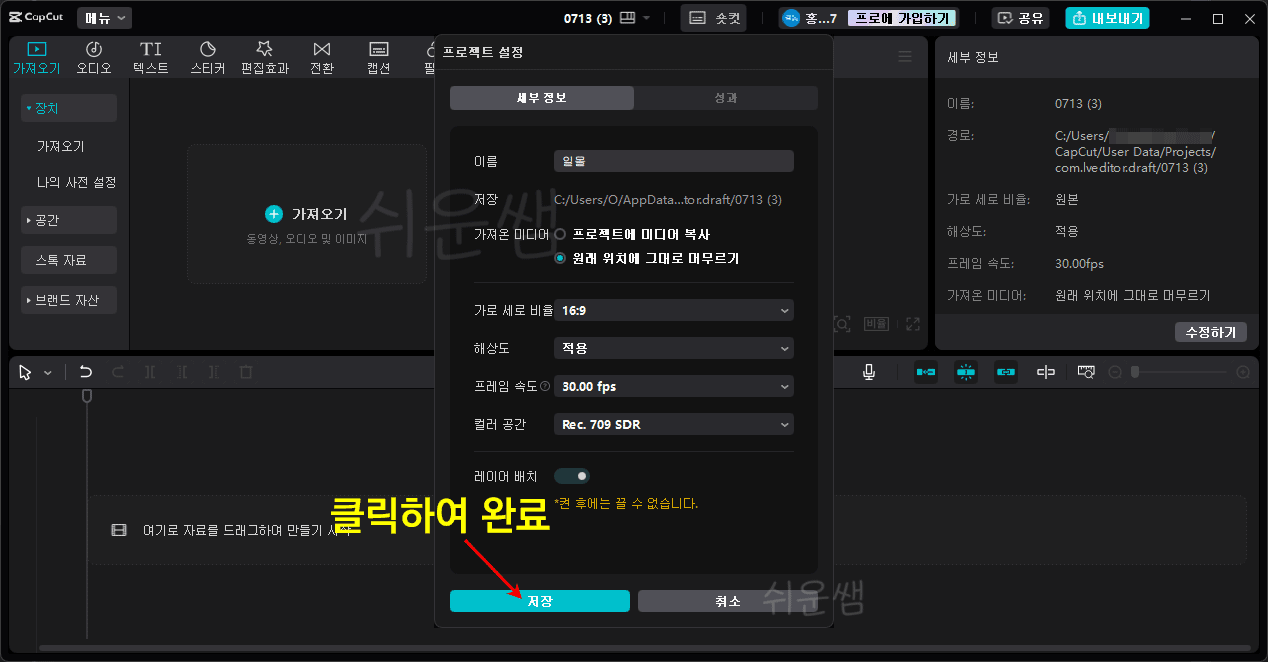This screenshot has width=1268, height=662.
Task: Open the 편집효과 effects panel
Action: [x=265, y=58]
